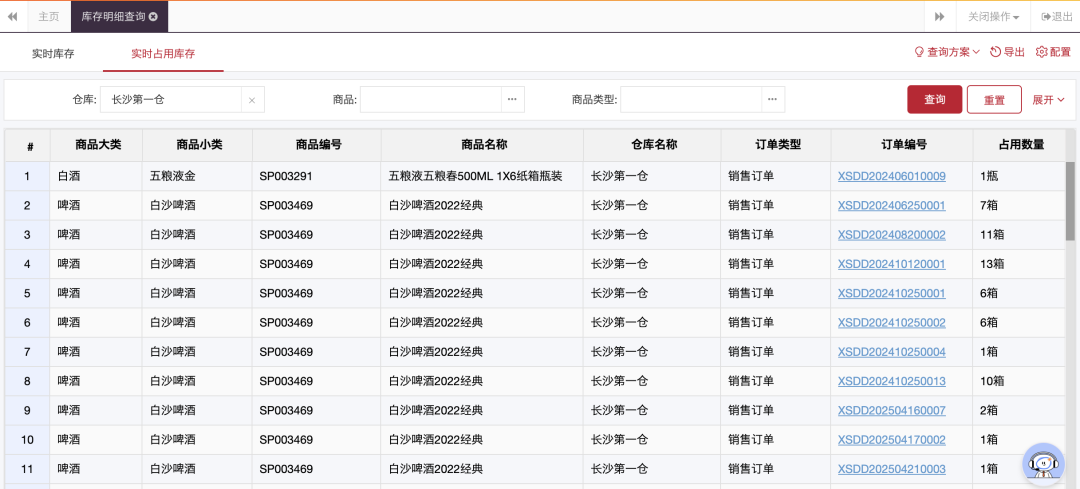Switch to the 主页 tab
The image size is (1080, 489).
tap(49, 17)
